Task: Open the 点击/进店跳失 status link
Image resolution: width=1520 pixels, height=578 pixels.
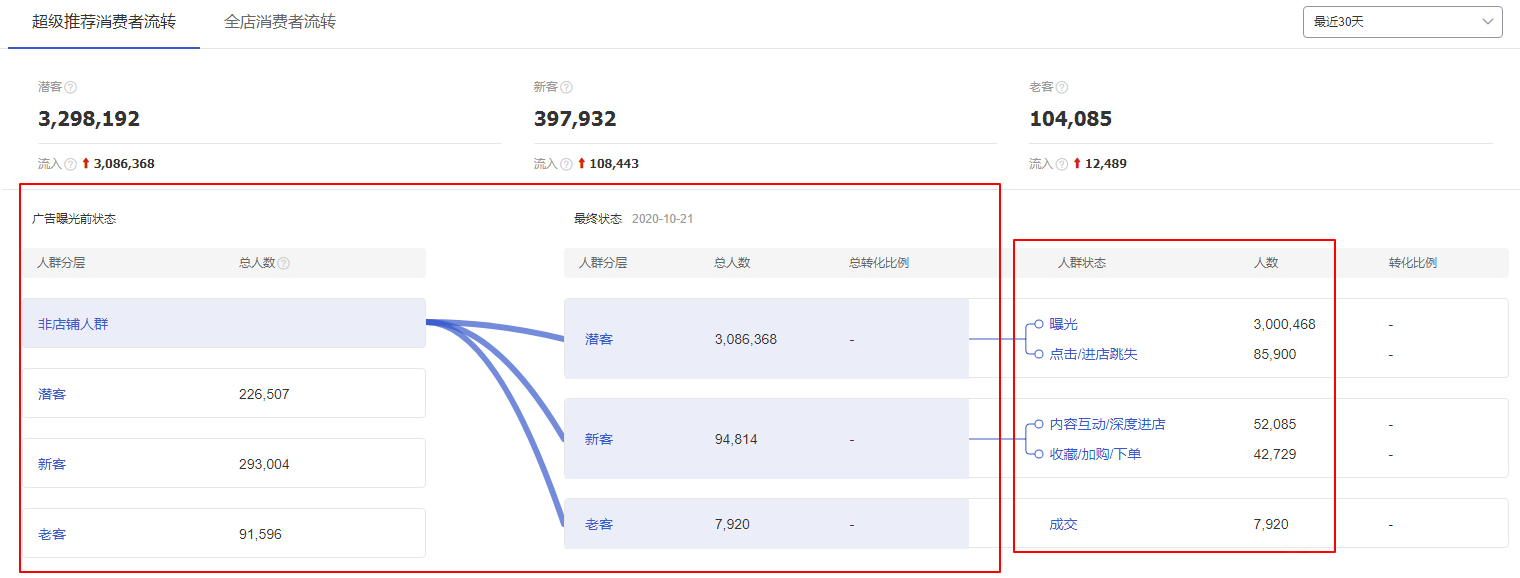Action: point(1093,354)
